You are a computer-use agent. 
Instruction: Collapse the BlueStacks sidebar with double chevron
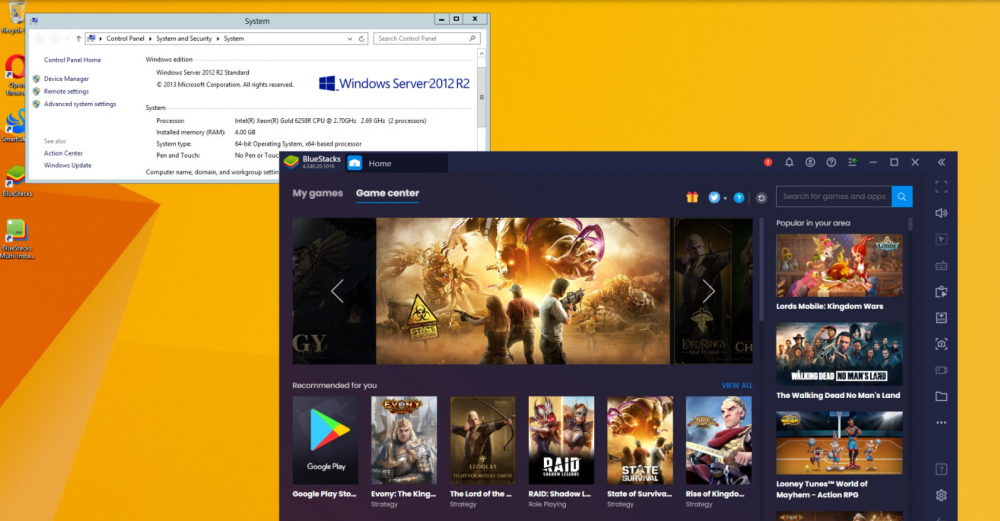(941, 163)
